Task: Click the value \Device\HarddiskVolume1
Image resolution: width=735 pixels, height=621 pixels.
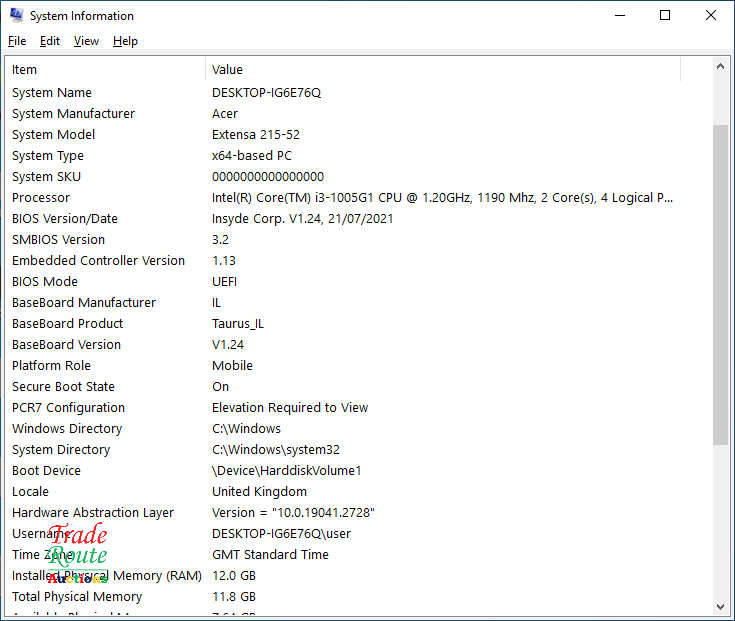Action: pyautogui.click(x=286, y=471)
